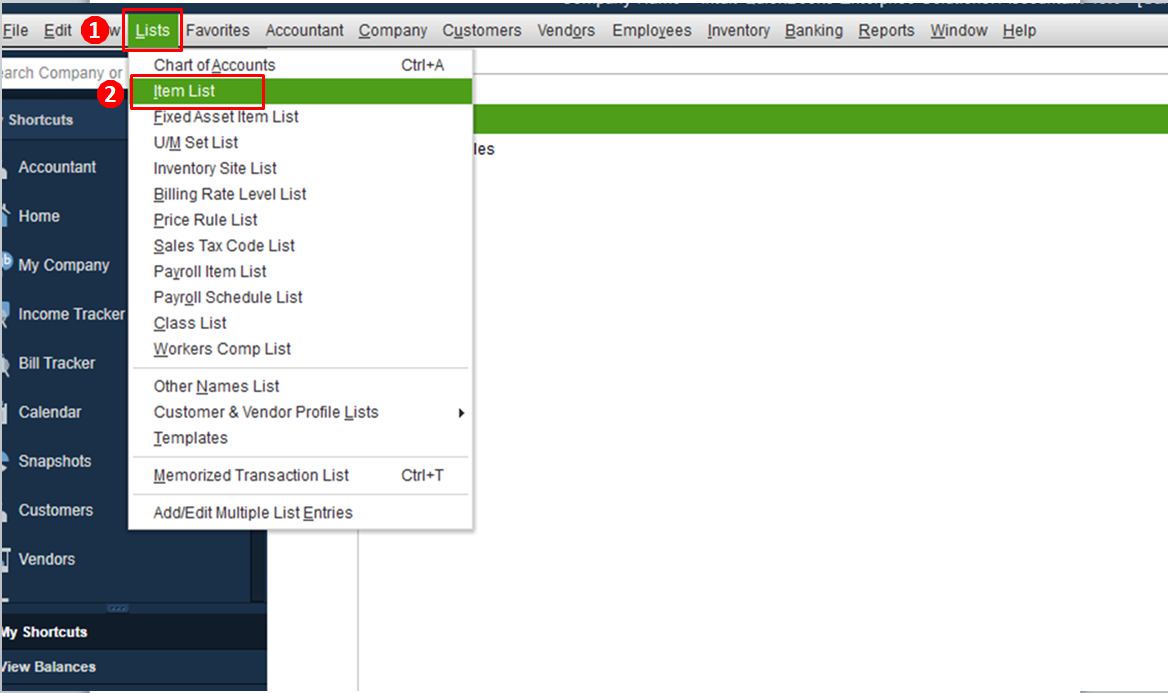The height and width of the screenshot is (693, 1168).
Task: Choose Sales Tax Code List
Action: pyautogui.click(x=300, y=246)
